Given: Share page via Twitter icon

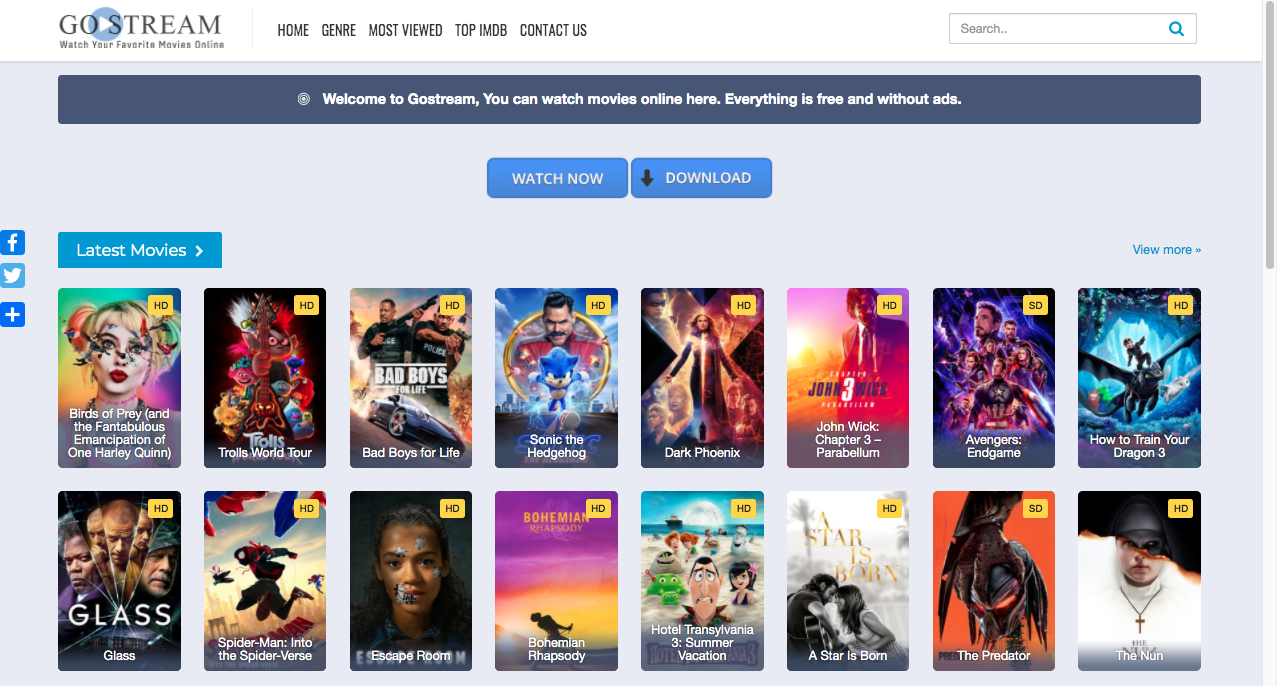Looking at the screenshot, I should pyautogui.click(x=12, y=276).
